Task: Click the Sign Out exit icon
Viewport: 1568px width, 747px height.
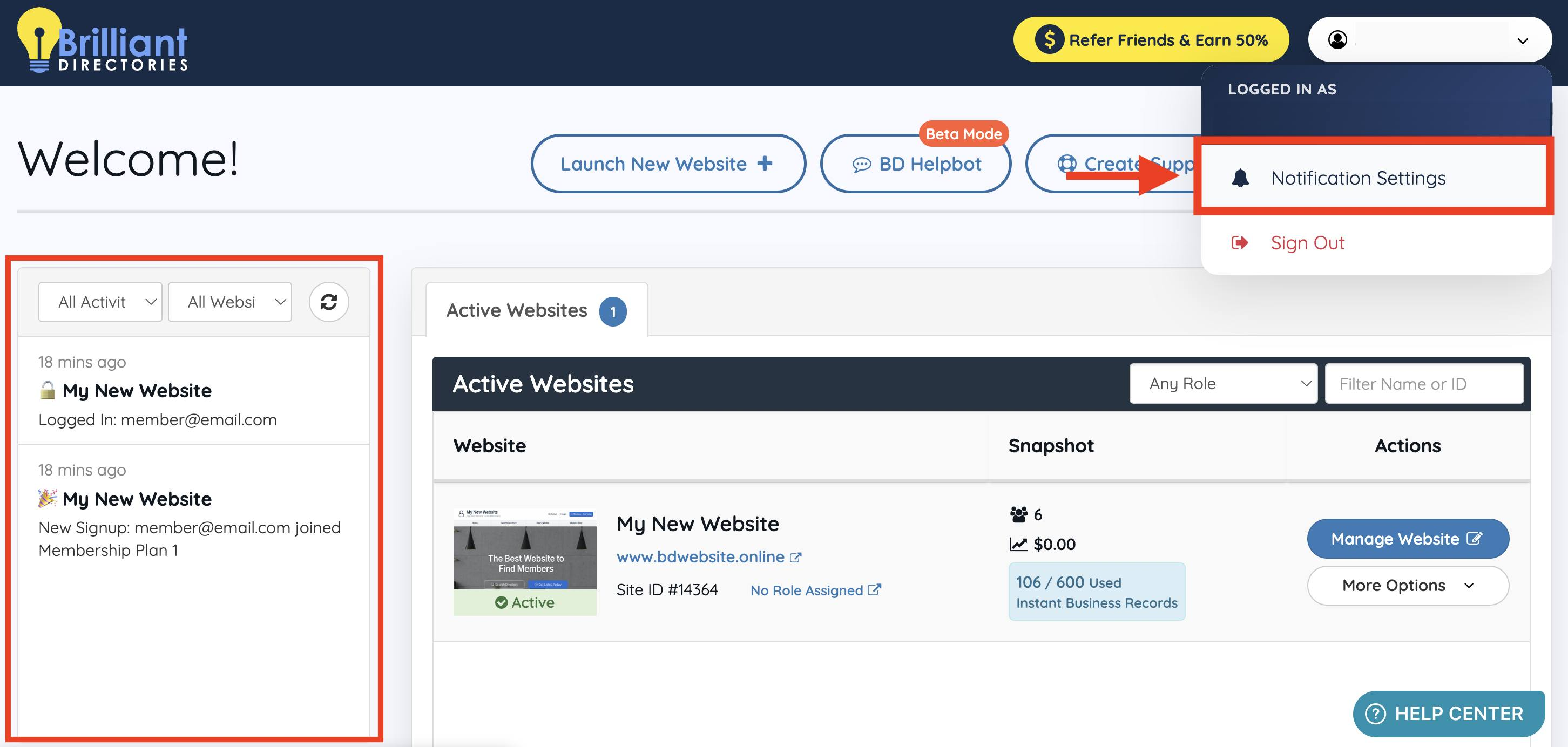Action: 1239,243
